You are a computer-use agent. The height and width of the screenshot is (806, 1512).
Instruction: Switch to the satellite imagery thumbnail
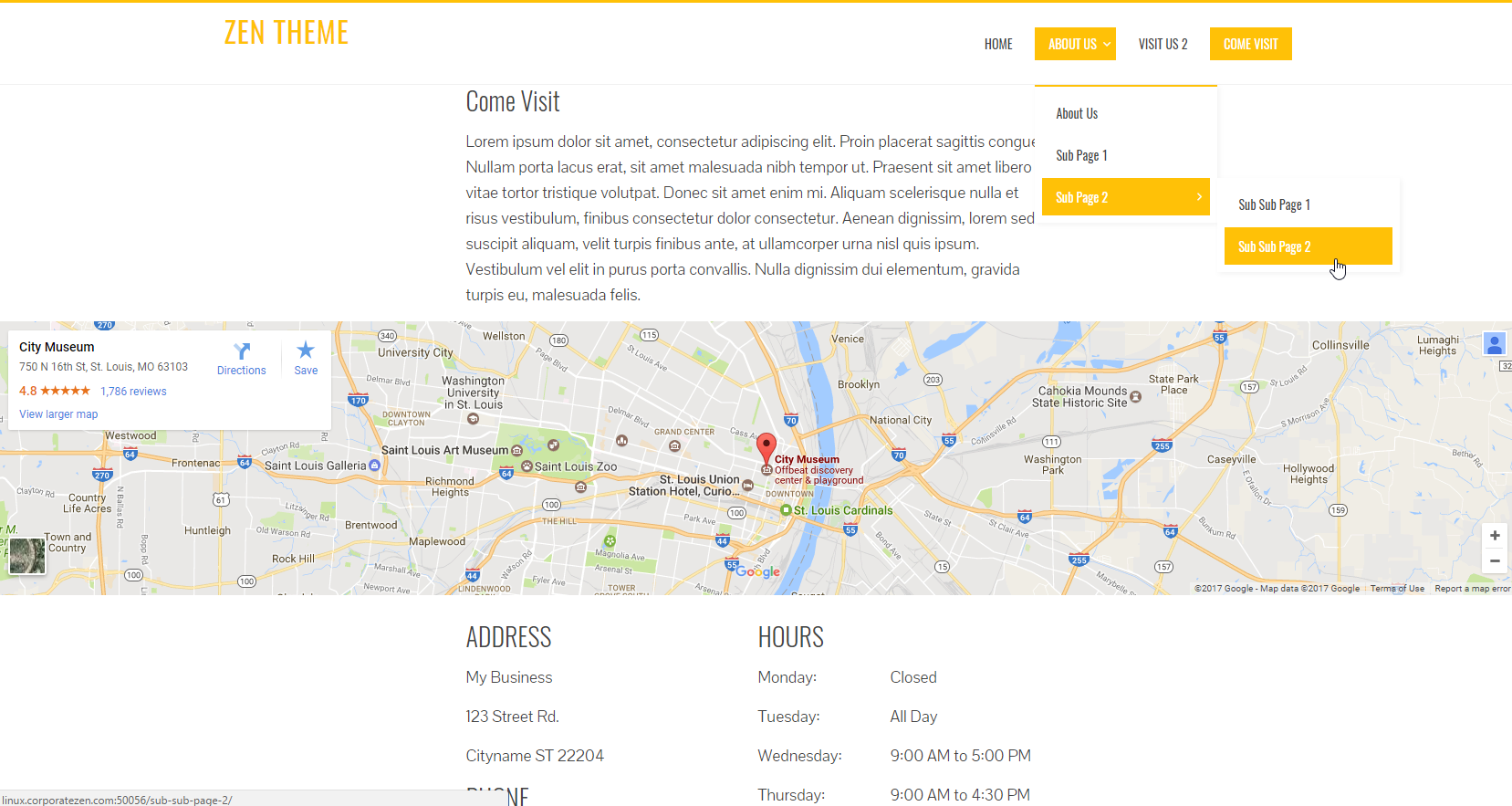coord(27,556)
